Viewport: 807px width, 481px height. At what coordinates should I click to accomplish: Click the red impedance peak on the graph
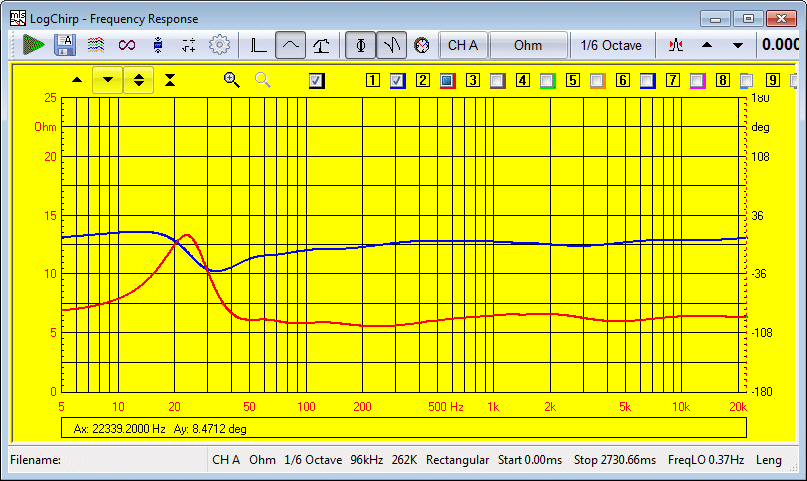[187, 236]
